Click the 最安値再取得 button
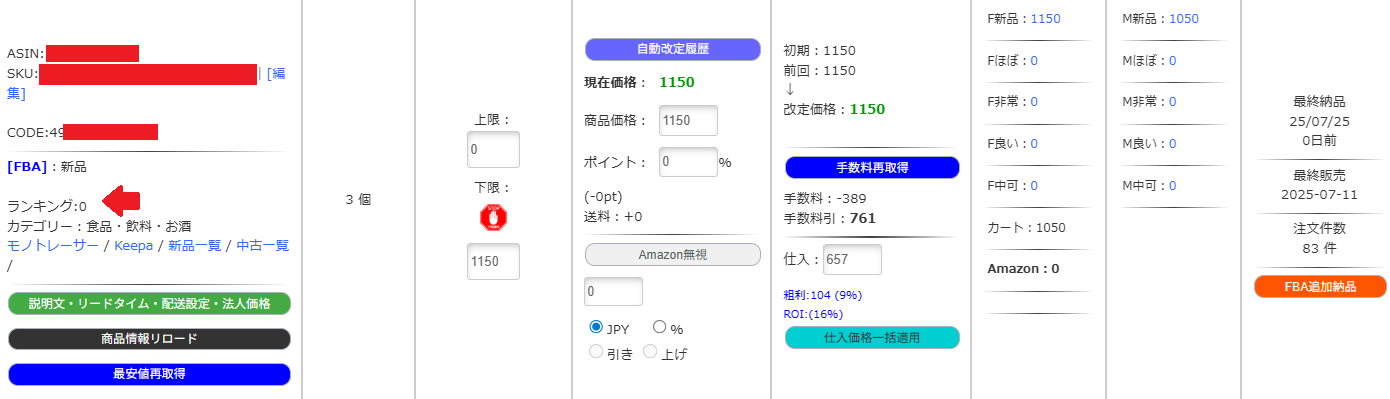This screenshot has height=399, width=1390. [x=149, y=374]
